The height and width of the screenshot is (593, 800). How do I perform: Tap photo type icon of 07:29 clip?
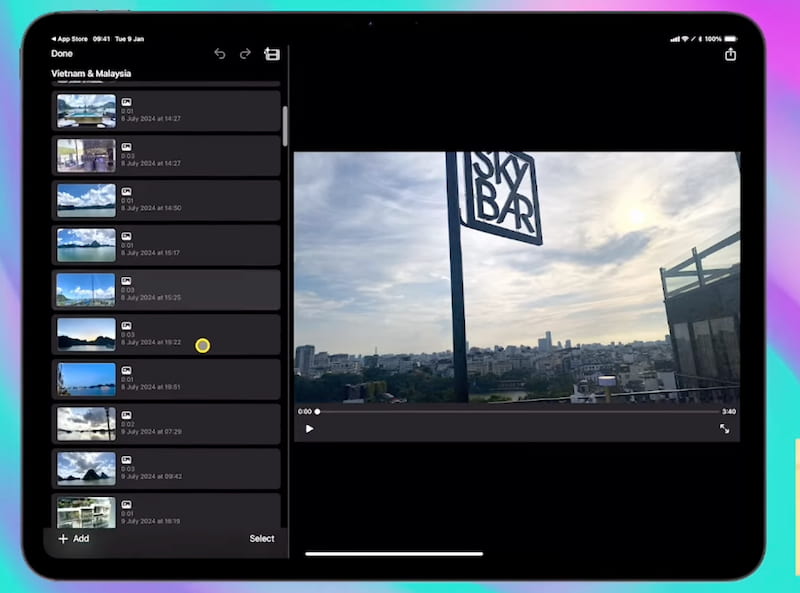click(x=127, y=415)
